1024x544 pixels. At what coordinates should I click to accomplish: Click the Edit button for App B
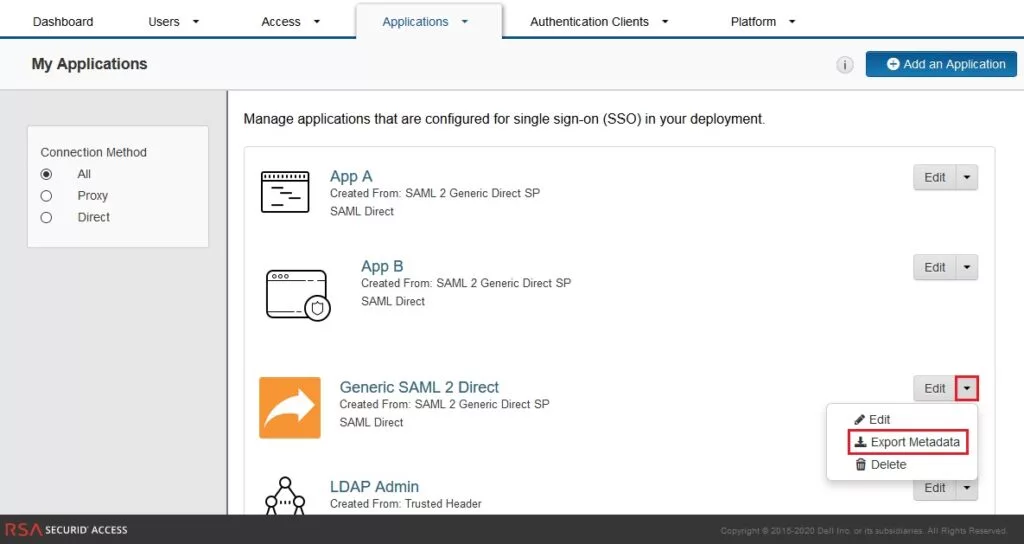point(935,268)
